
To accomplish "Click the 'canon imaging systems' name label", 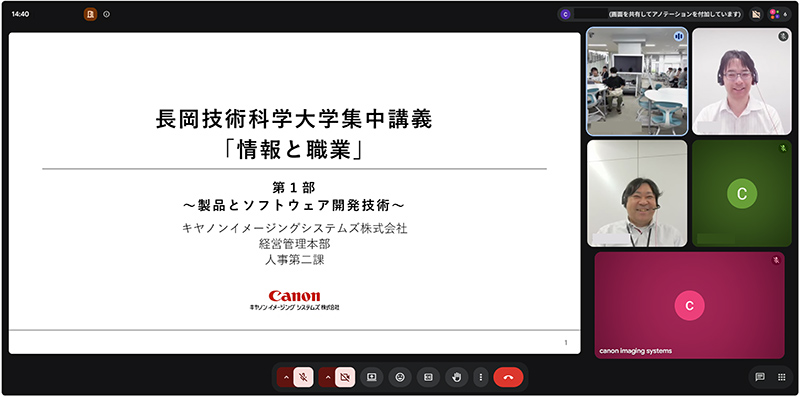I will (x=635, y=351).
